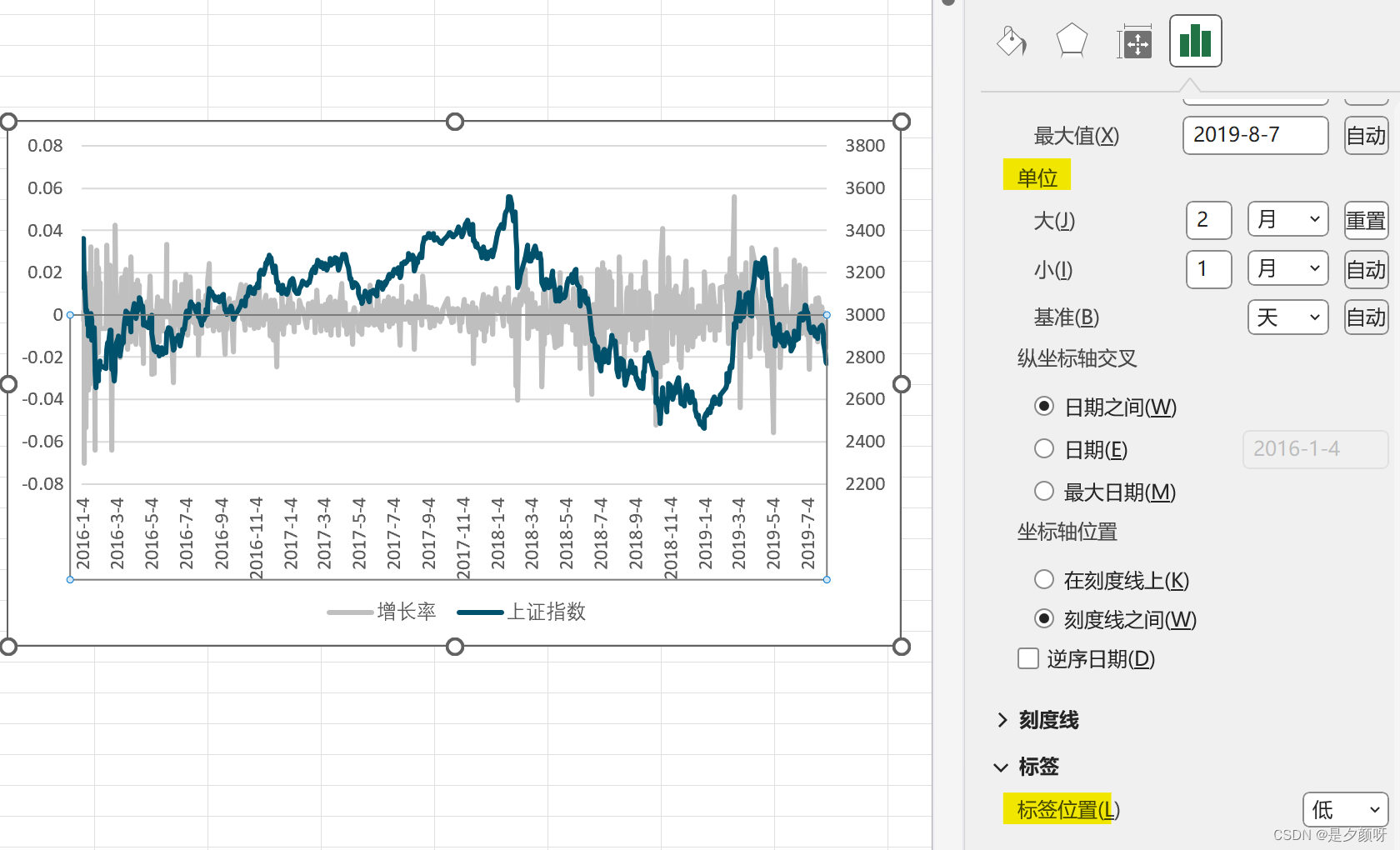The image size is (1400, 850).
Task: Open the Fill & Line paint bucket tab
Action: point(1011,41)
